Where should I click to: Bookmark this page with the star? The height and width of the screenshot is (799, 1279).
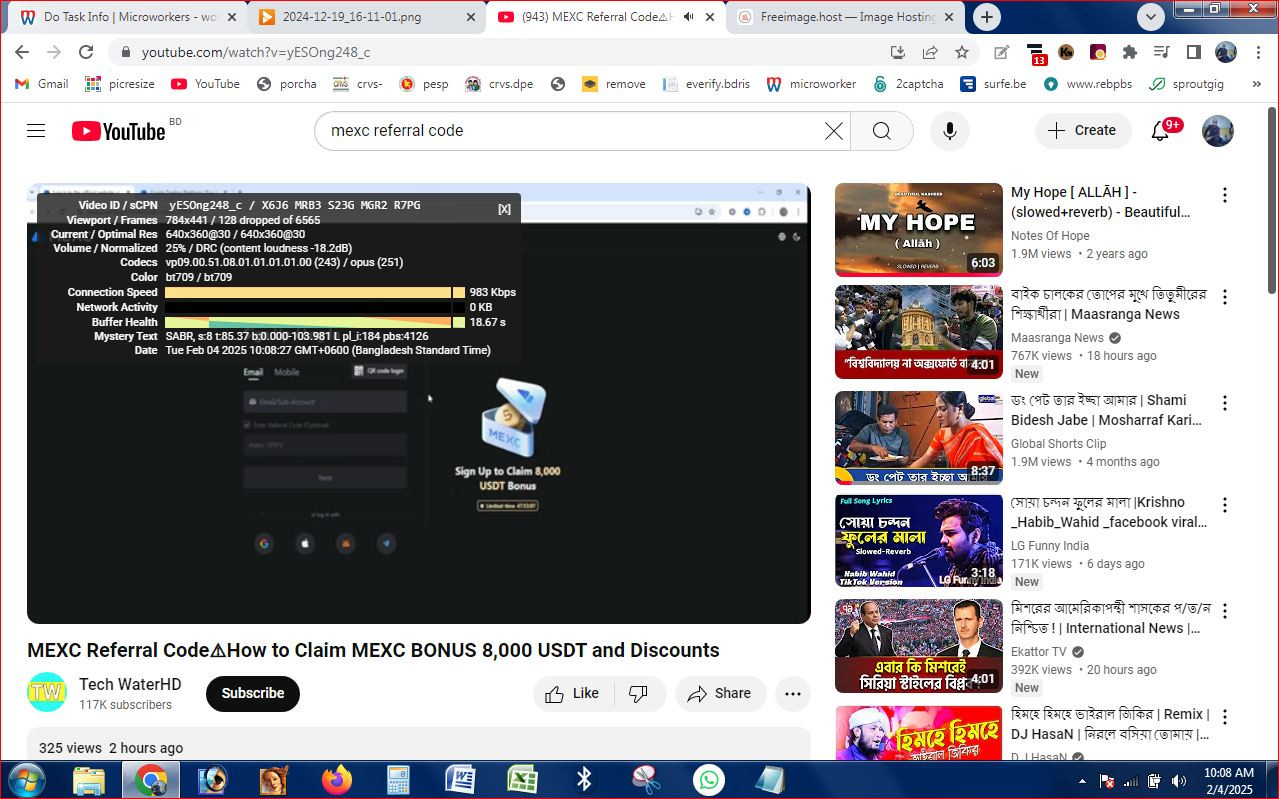coord(961,52)
